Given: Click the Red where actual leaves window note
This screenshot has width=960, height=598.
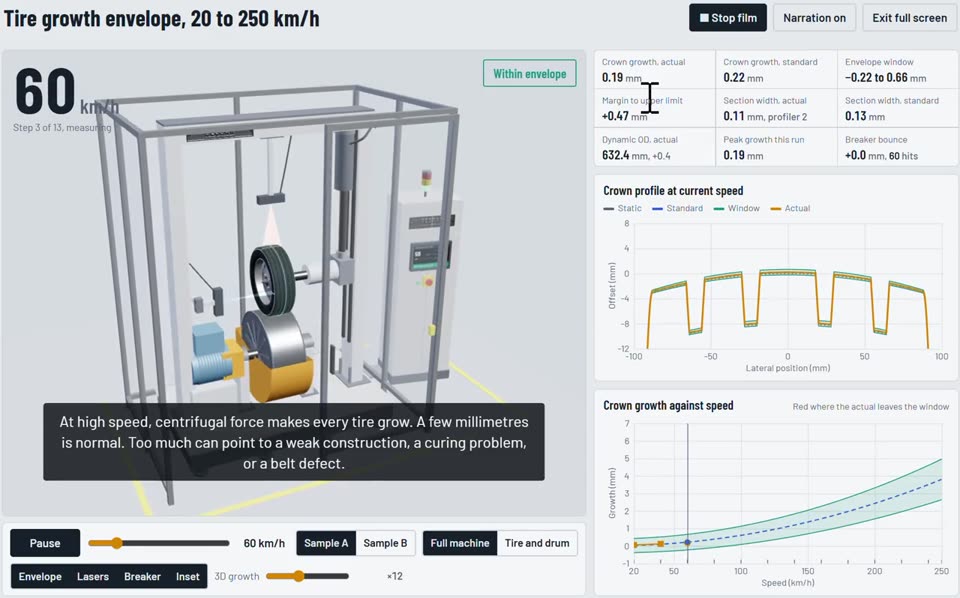Looking at the screenshot, I should click(871, 406).
